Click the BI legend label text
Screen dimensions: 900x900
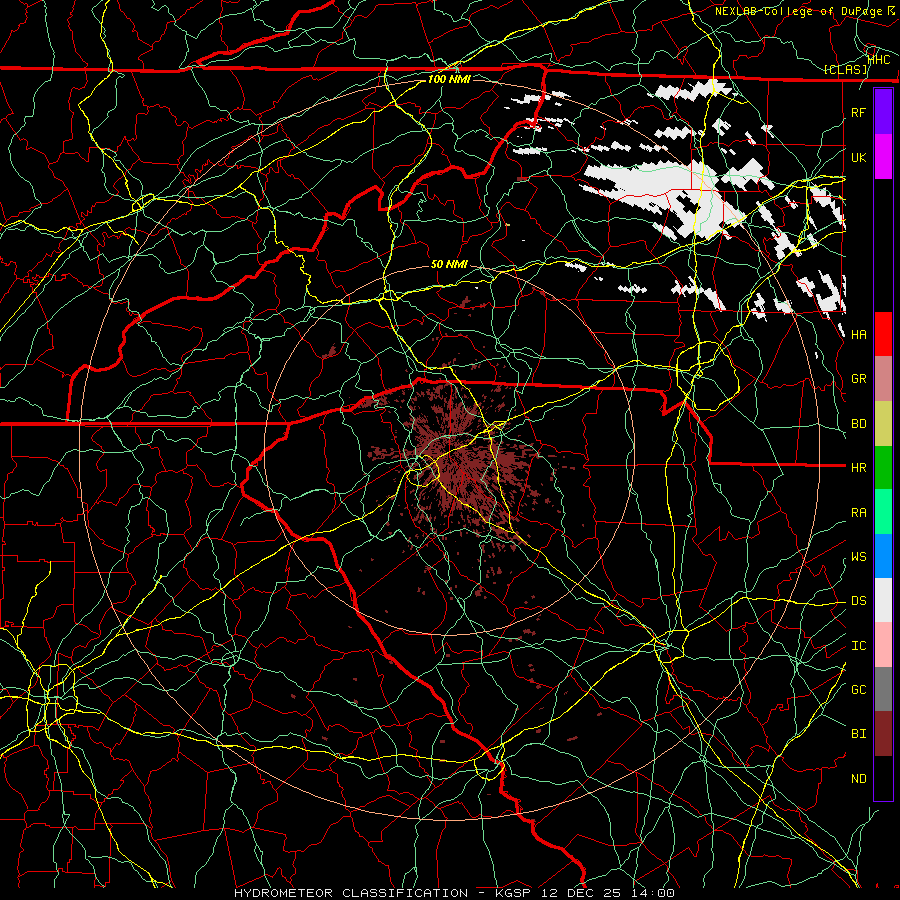pyautogui.click(x=859, y=734)
